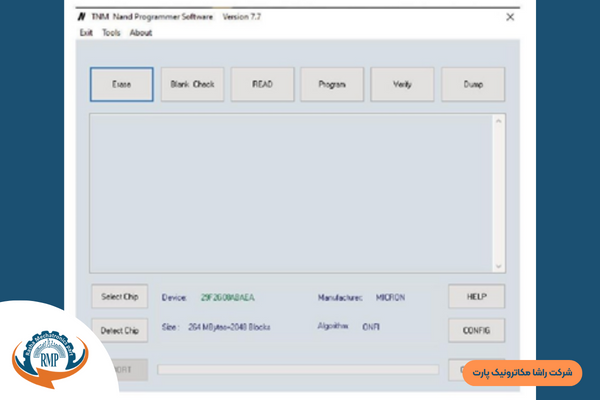
Task: Click the progress bar at the bottom
Action: coord(297,369)
